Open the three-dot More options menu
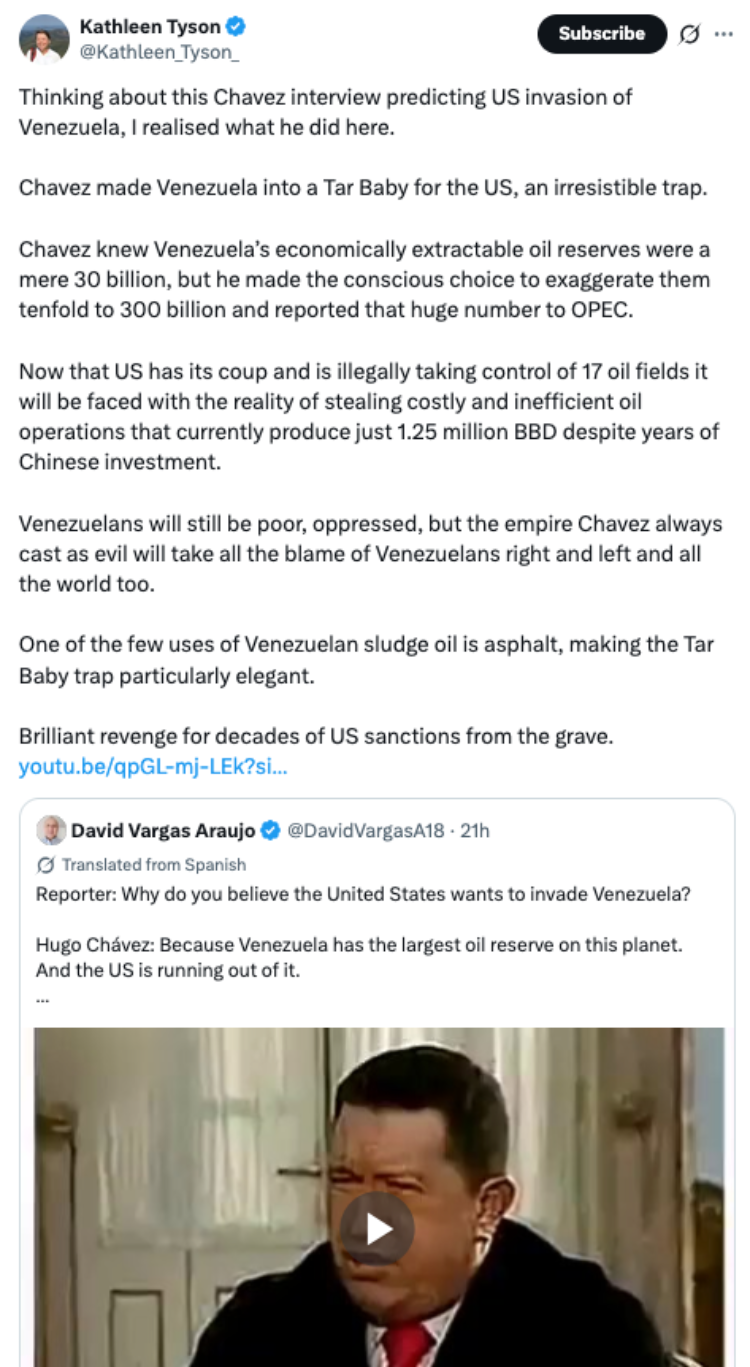The height and width of the screenshot is (1367, 750). (x=723, y=34)
